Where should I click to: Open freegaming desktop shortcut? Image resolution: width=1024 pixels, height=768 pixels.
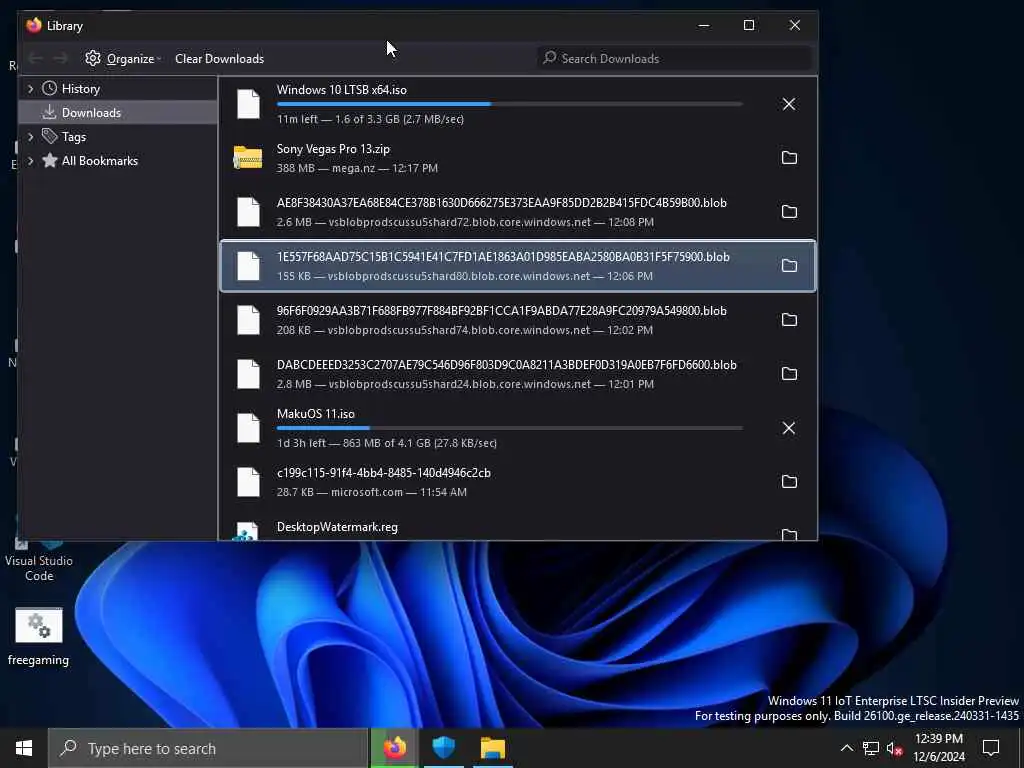[x=39, y=636]
